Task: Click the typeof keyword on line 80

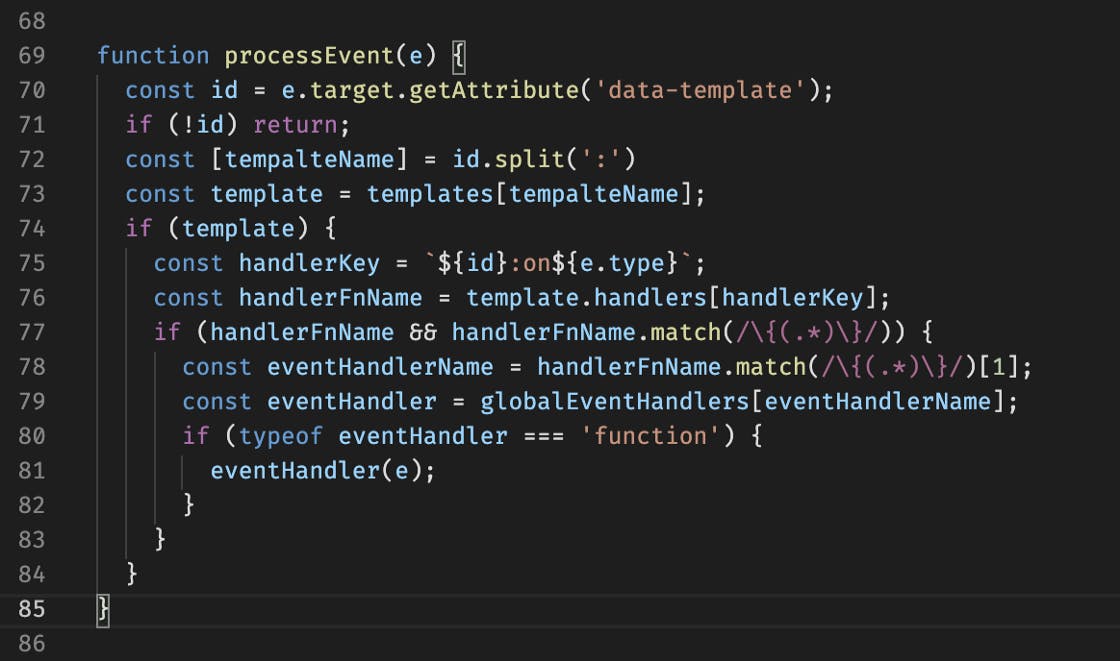Action: pyautogui.click(x=281, y=435)
